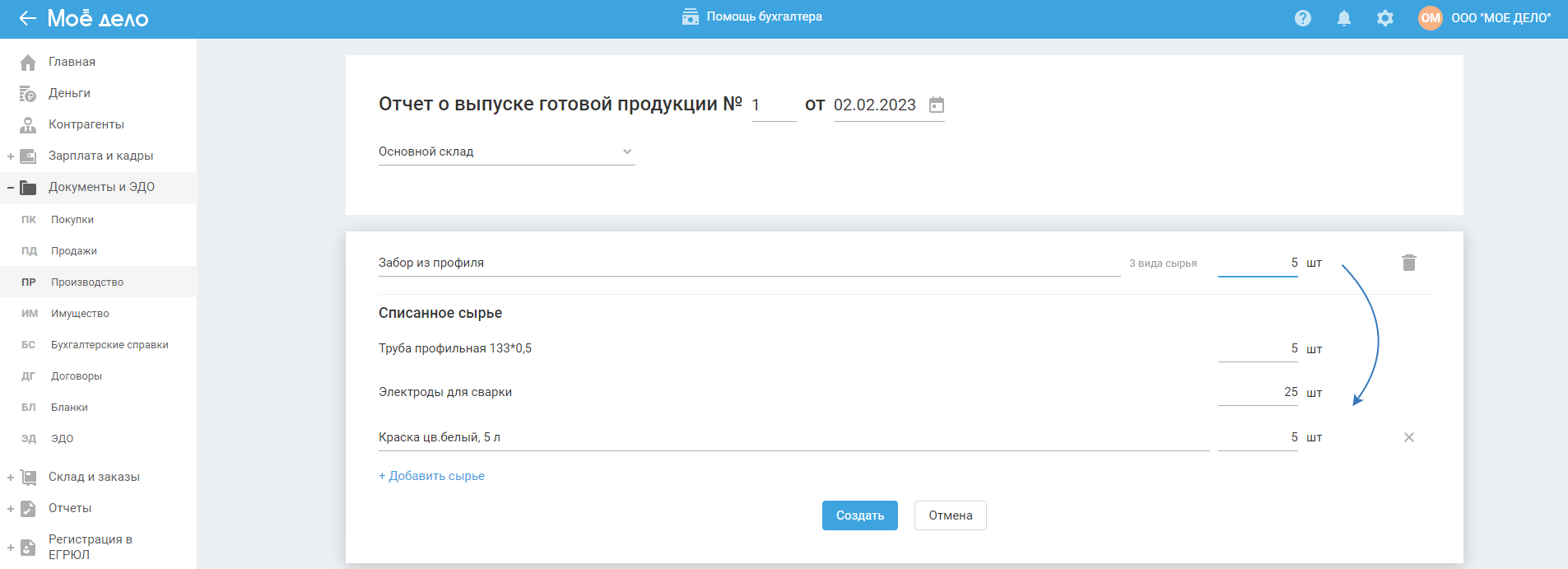
Task: Open Зарплата и кадры icon
Action: (x=28, y=156)
